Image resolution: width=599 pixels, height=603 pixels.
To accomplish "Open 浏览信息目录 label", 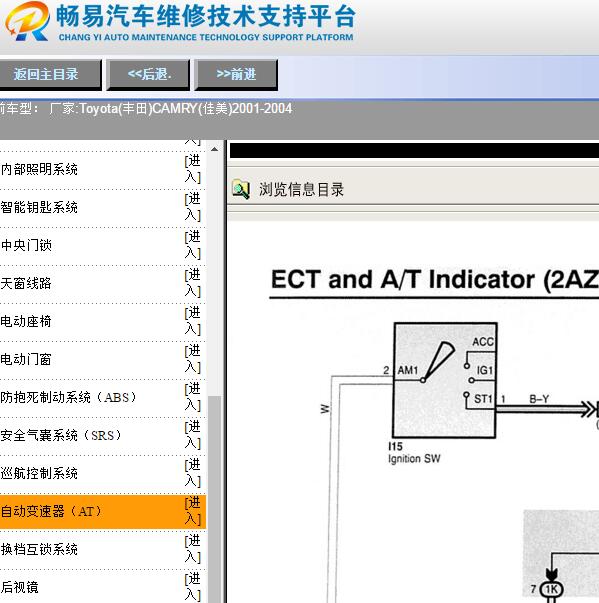I will (301, 190).
